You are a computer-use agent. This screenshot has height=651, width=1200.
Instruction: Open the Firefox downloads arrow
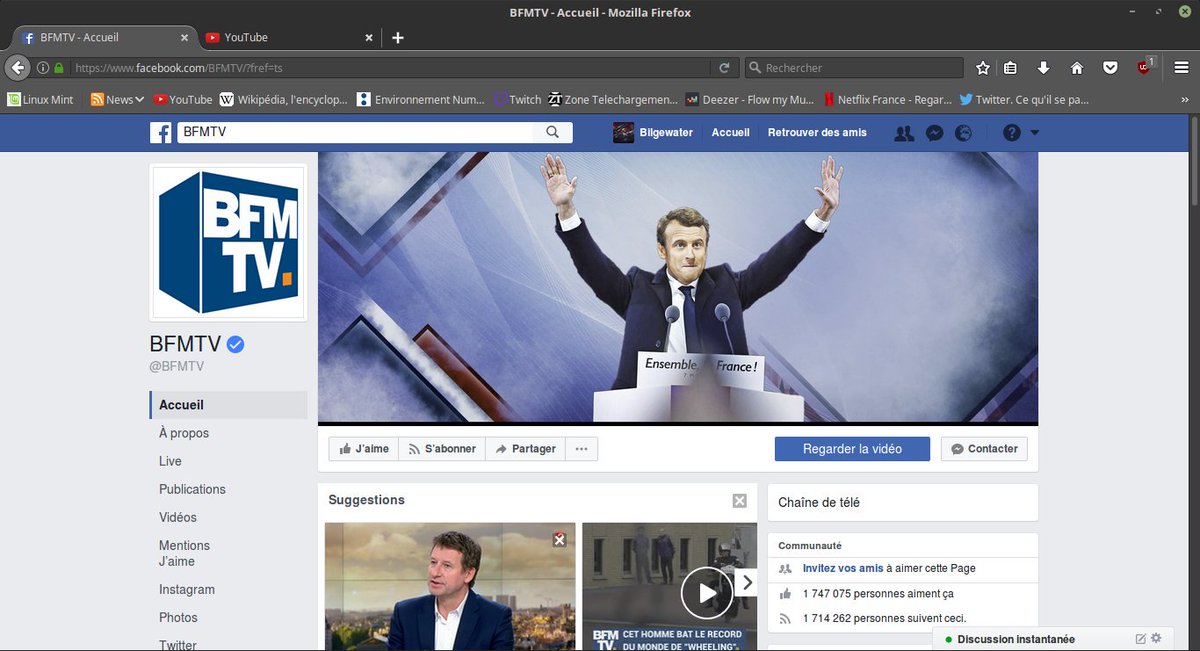coord(1043,68)
